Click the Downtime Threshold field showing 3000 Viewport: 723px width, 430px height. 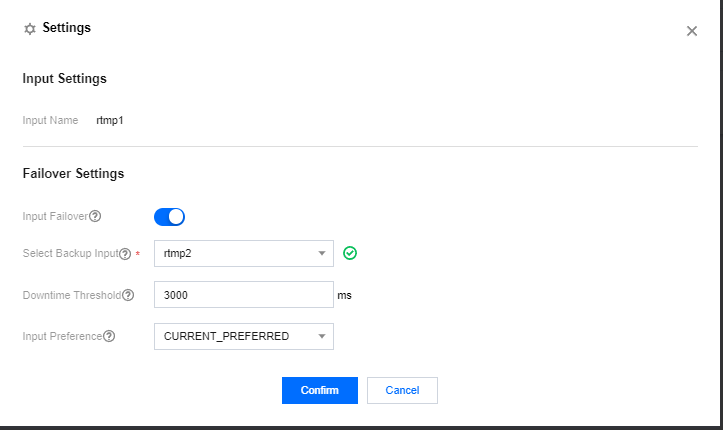pos(243,295)
